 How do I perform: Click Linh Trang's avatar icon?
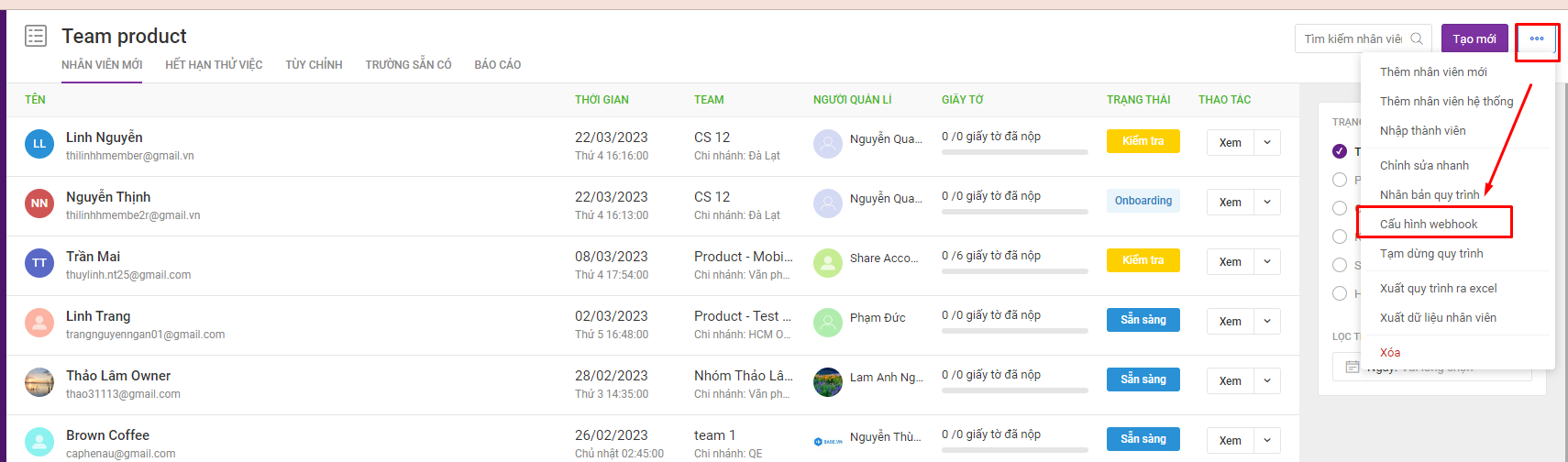click(39, 323)
